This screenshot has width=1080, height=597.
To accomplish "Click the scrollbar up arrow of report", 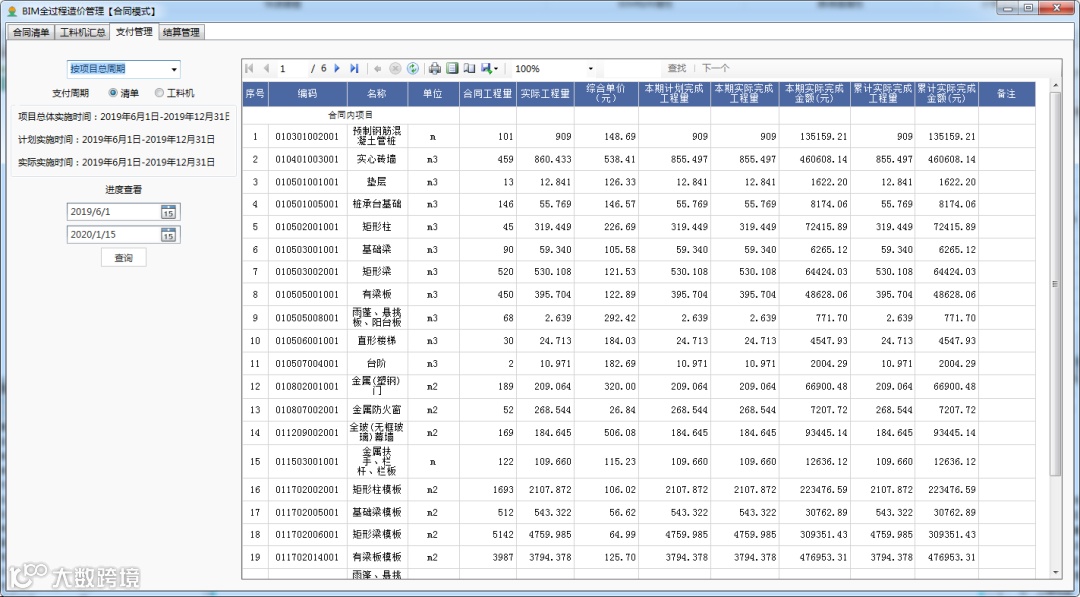I will (x=1055, y=86).
